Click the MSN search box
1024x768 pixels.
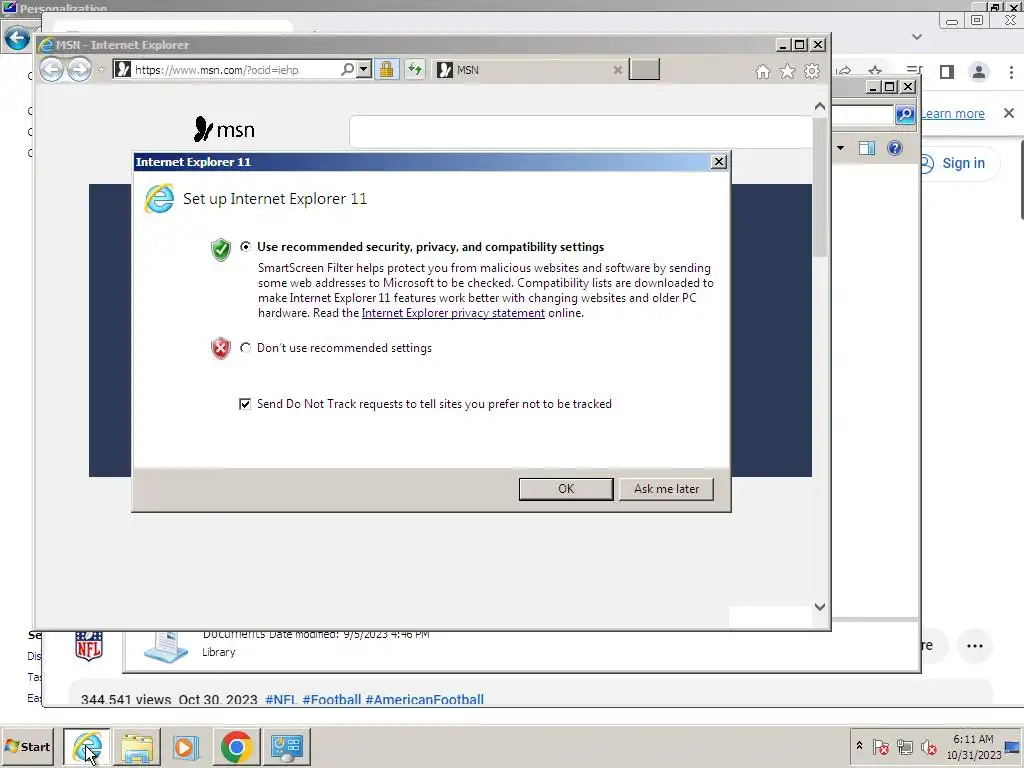tap(581, 132)
